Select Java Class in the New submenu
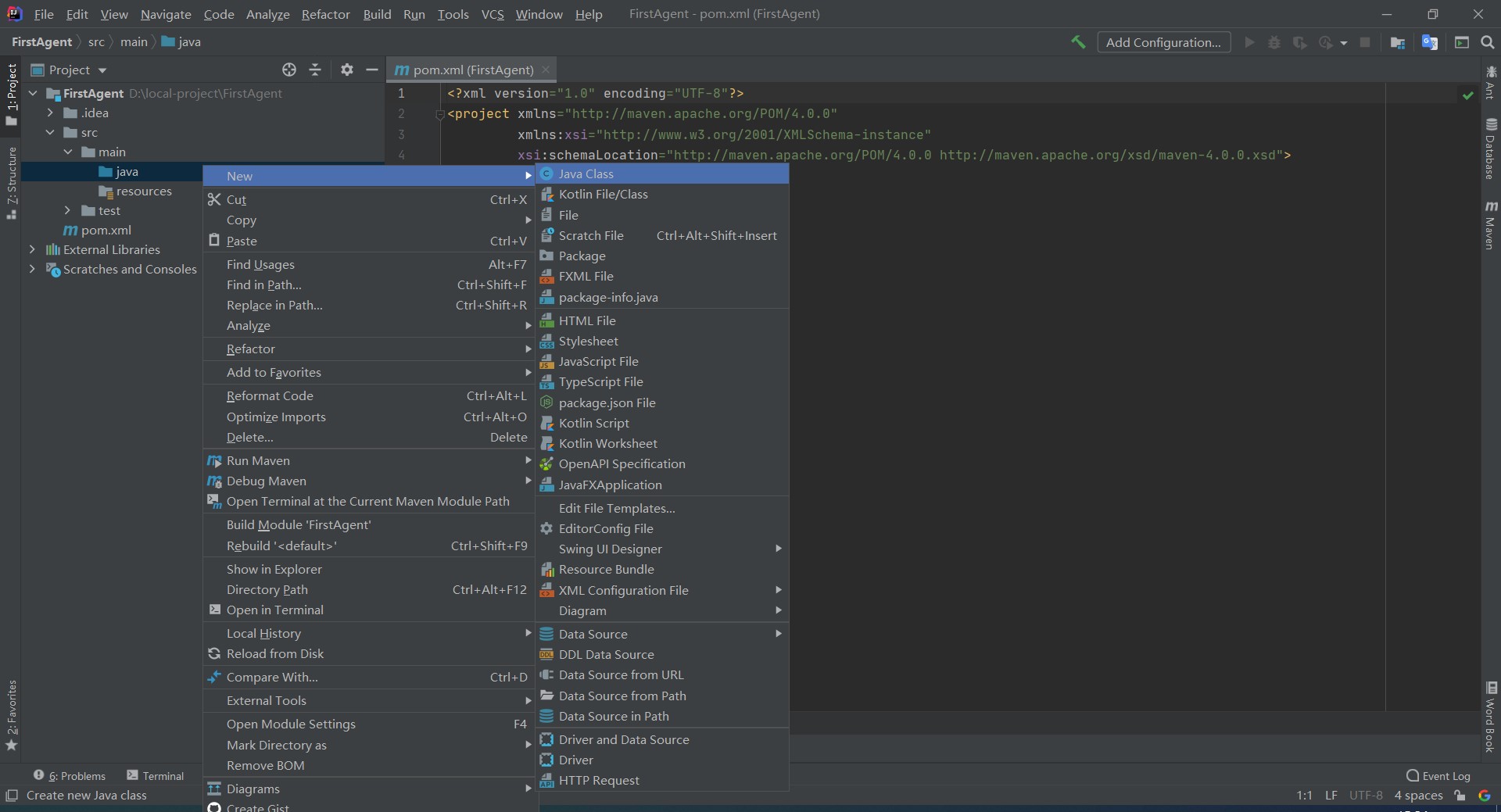The width and height of the screenshot is (1501, 812). (x=662, y=174)
